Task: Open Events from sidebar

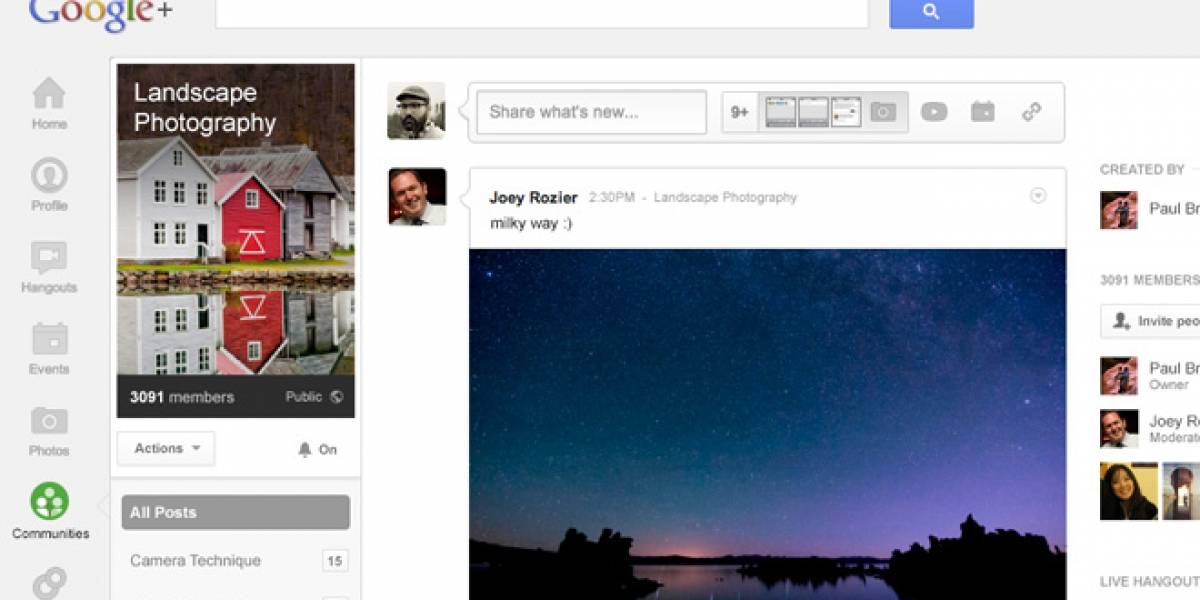Action: tap(49, 350)
